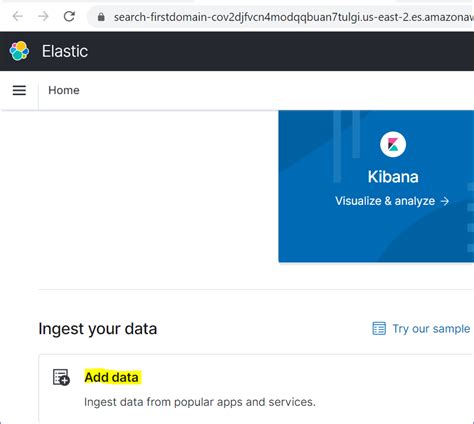Viewport: 474px width, 424px height.
Task: Open the highlighted Add data title
Action: 111,377
